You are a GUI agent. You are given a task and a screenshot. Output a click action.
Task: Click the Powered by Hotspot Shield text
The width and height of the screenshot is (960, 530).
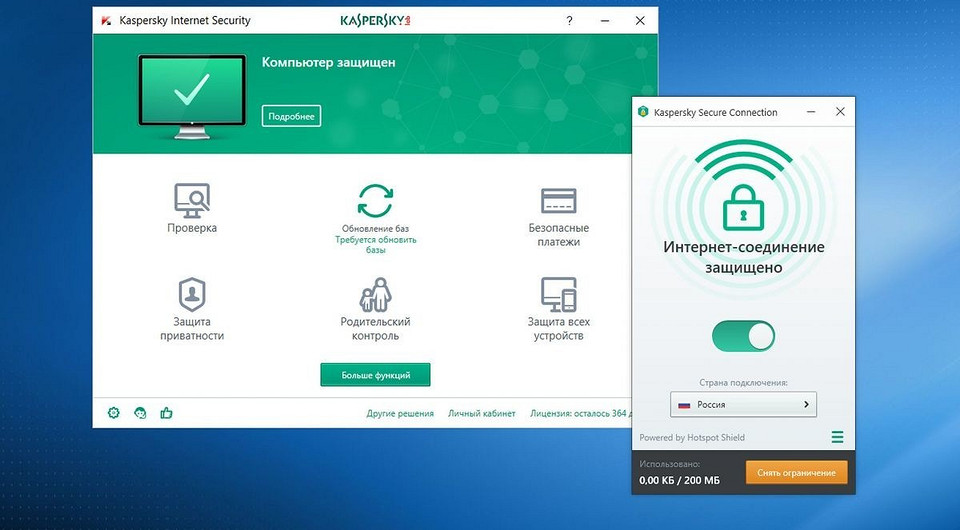[692, 438]
